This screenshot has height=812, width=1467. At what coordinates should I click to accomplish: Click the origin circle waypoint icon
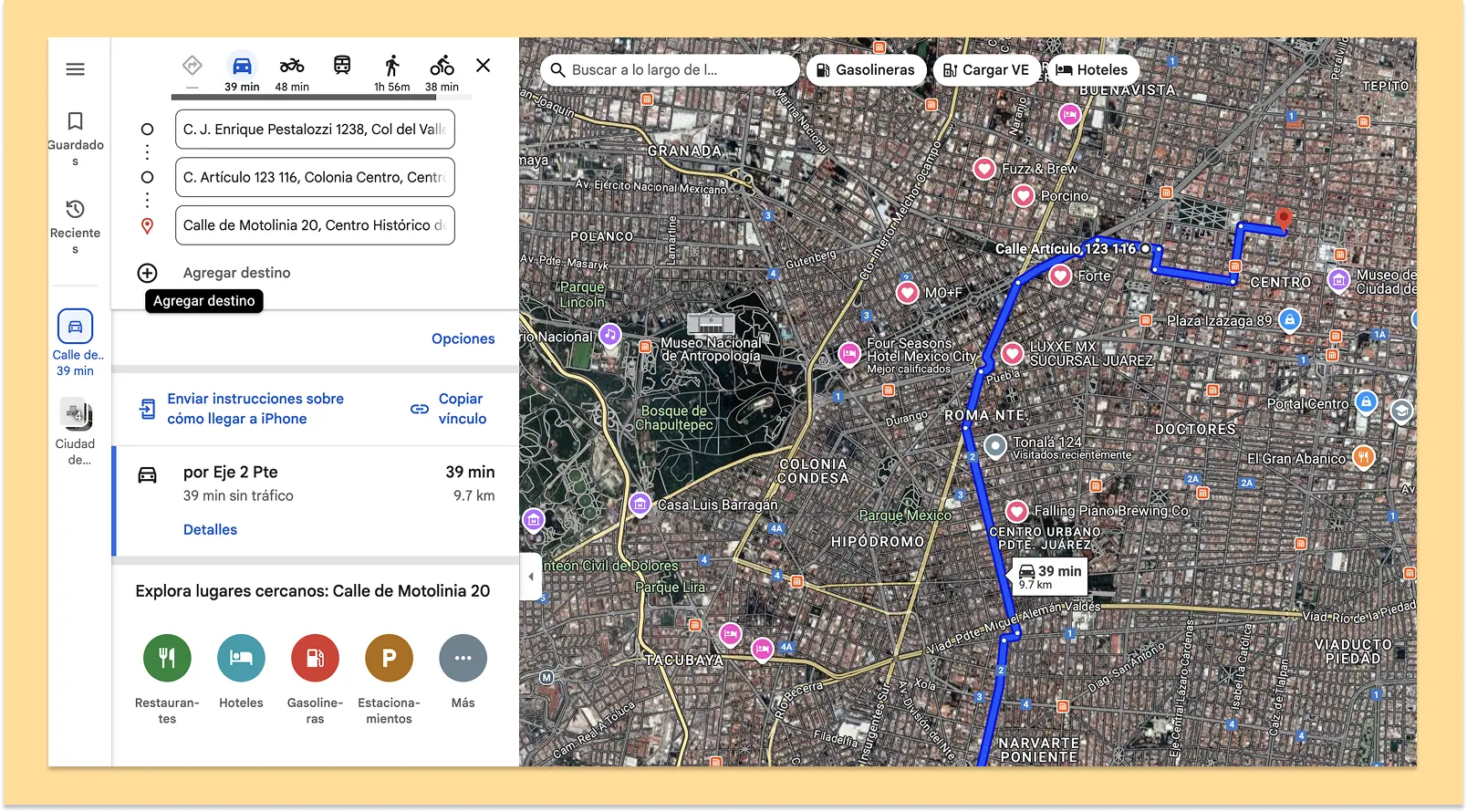147,130
